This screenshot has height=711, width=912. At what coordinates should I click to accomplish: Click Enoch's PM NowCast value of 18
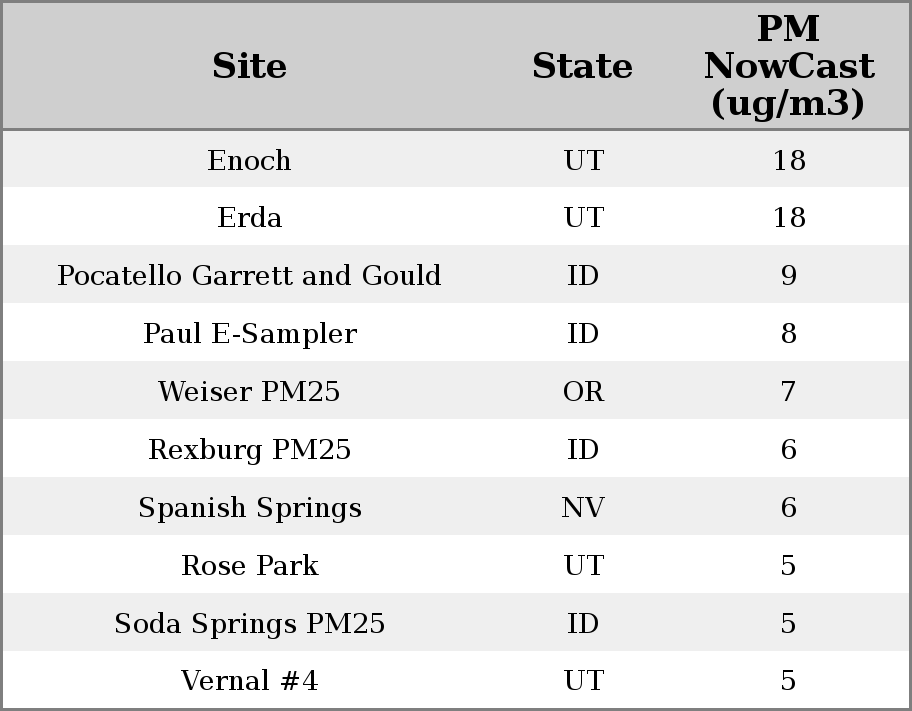[788, 160]
